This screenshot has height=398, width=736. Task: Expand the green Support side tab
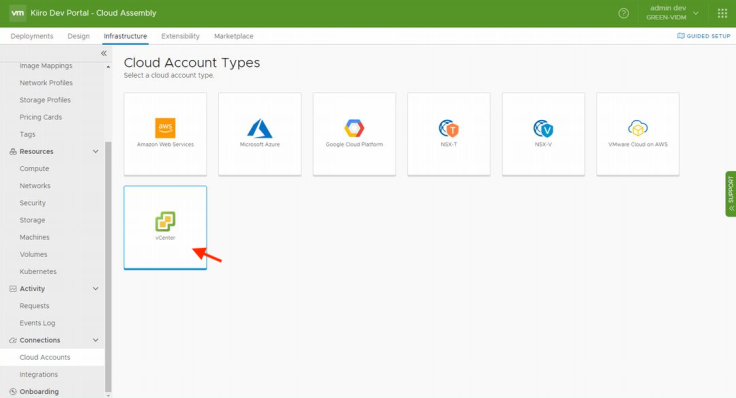(730, 194)
